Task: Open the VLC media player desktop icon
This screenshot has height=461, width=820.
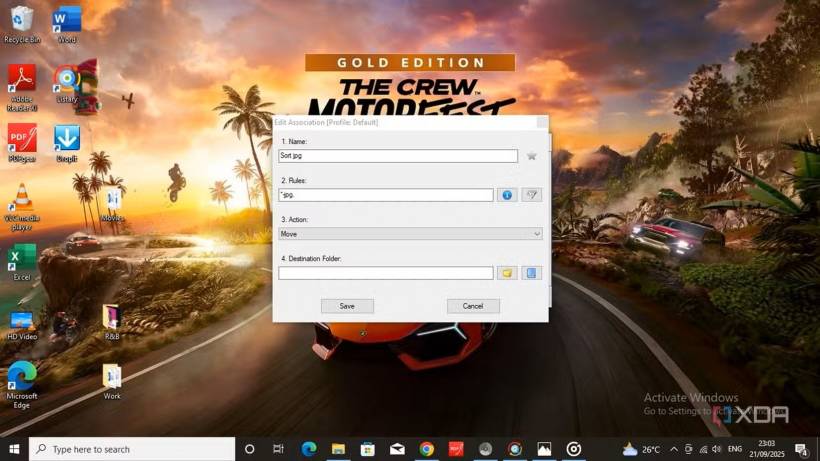Action: pyautogui.click(x=21, y=203)
